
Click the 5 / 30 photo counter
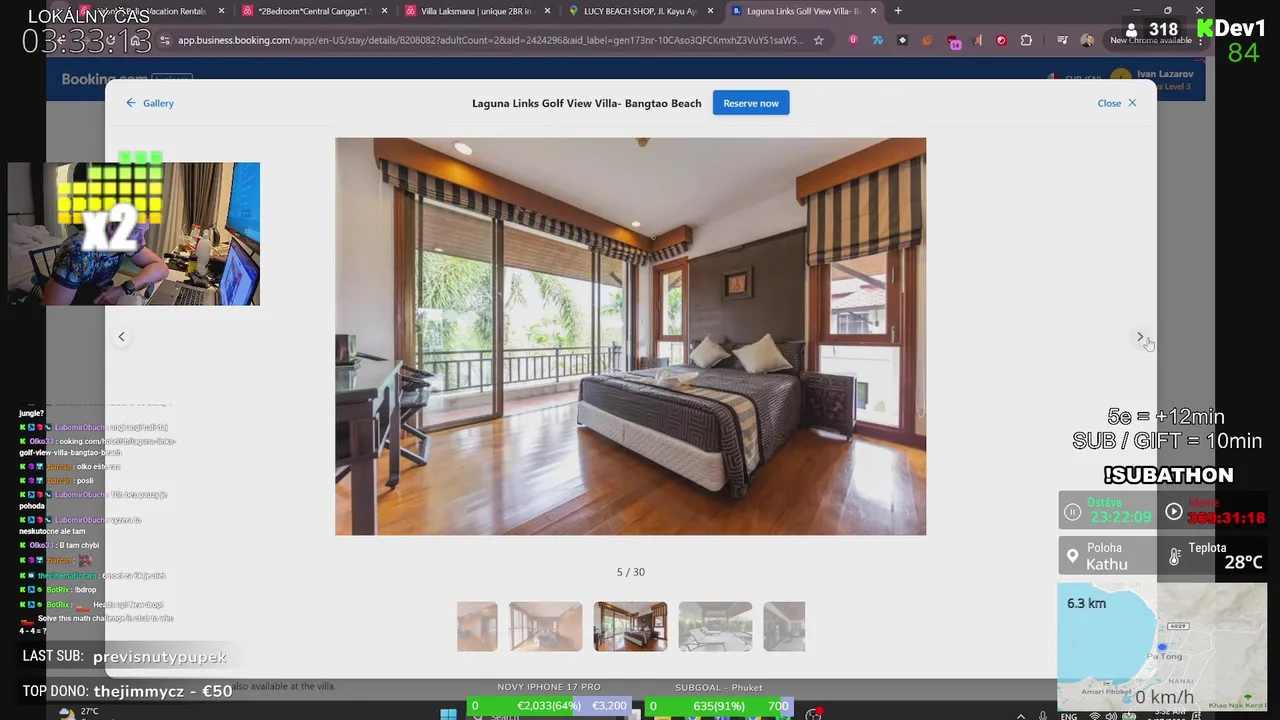click(x=630, y=572)
